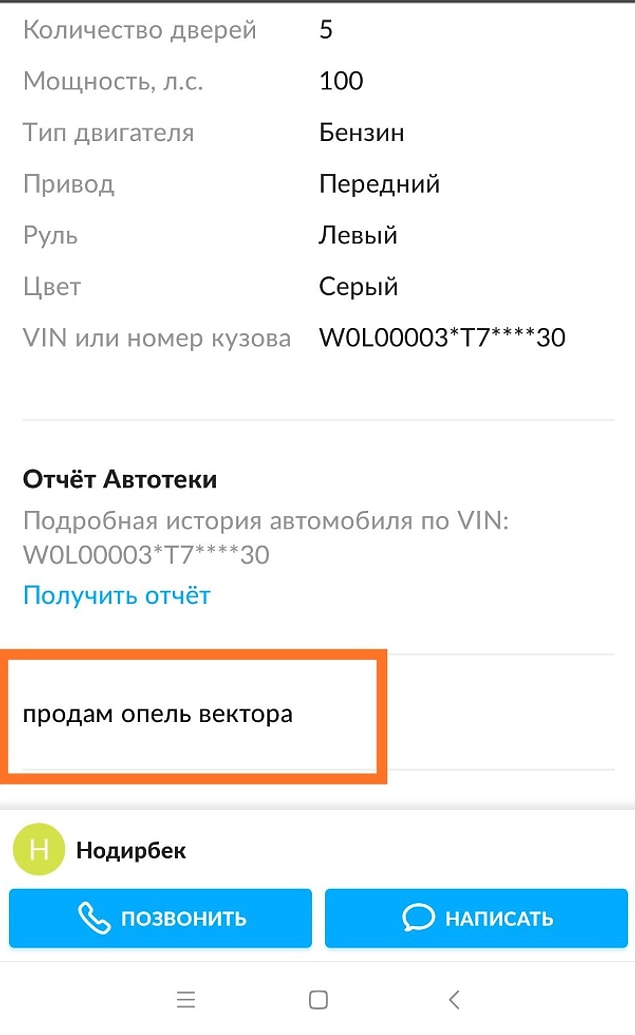This screenshot has width=635, height=1035.
Task: Tap the Количество дверей value 5
Action: tap(326, 30)
